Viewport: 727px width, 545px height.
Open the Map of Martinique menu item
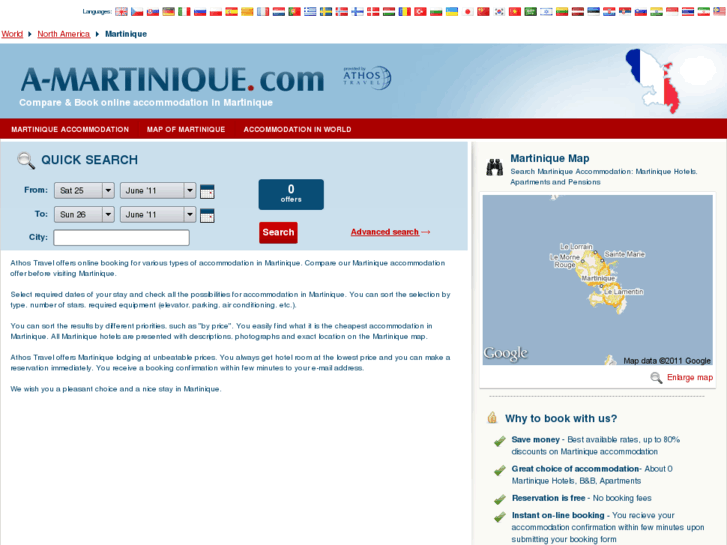pyautogui.click(x=186, y=129)
